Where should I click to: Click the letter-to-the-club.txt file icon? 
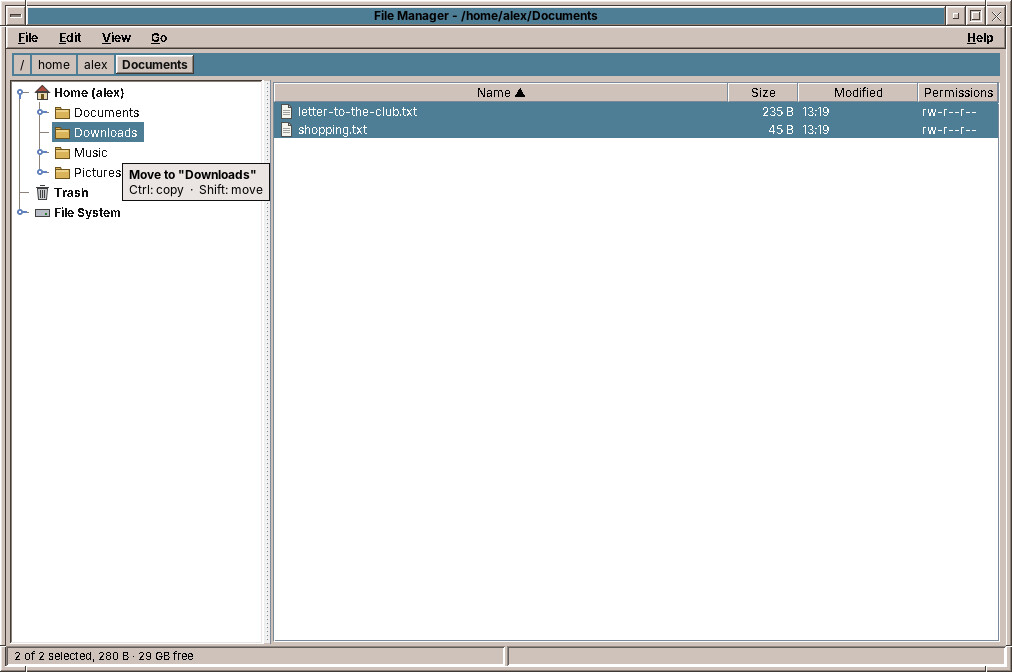coord(287,112)
